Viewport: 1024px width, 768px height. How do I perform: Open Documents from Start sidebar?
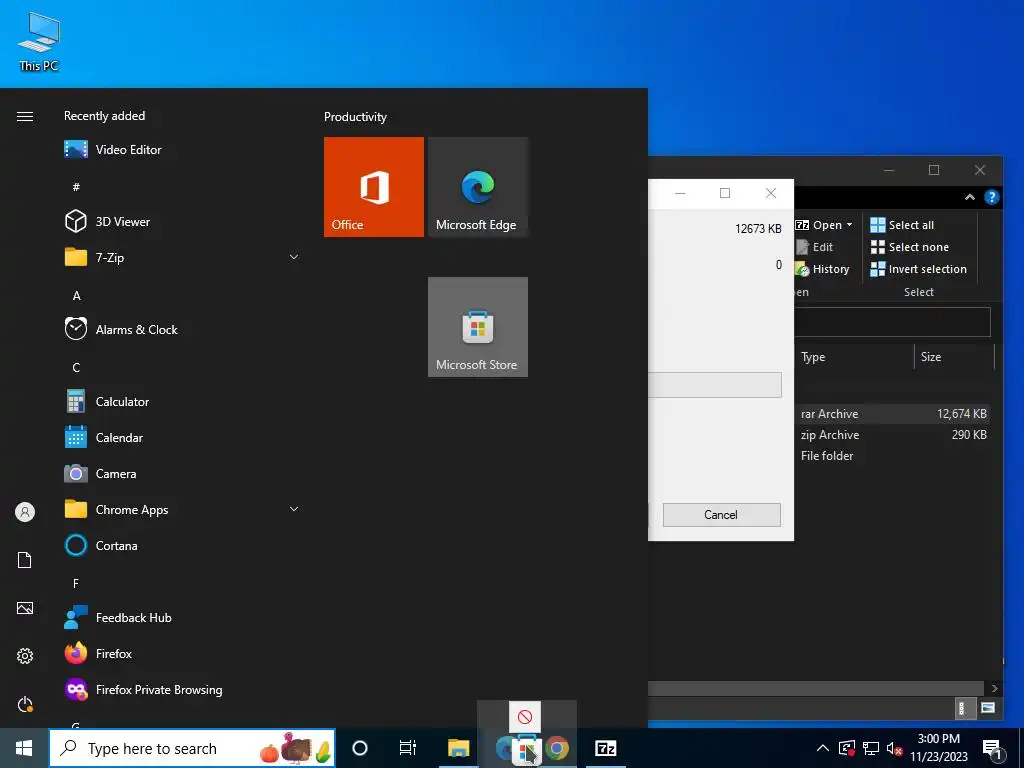(25, 560)
